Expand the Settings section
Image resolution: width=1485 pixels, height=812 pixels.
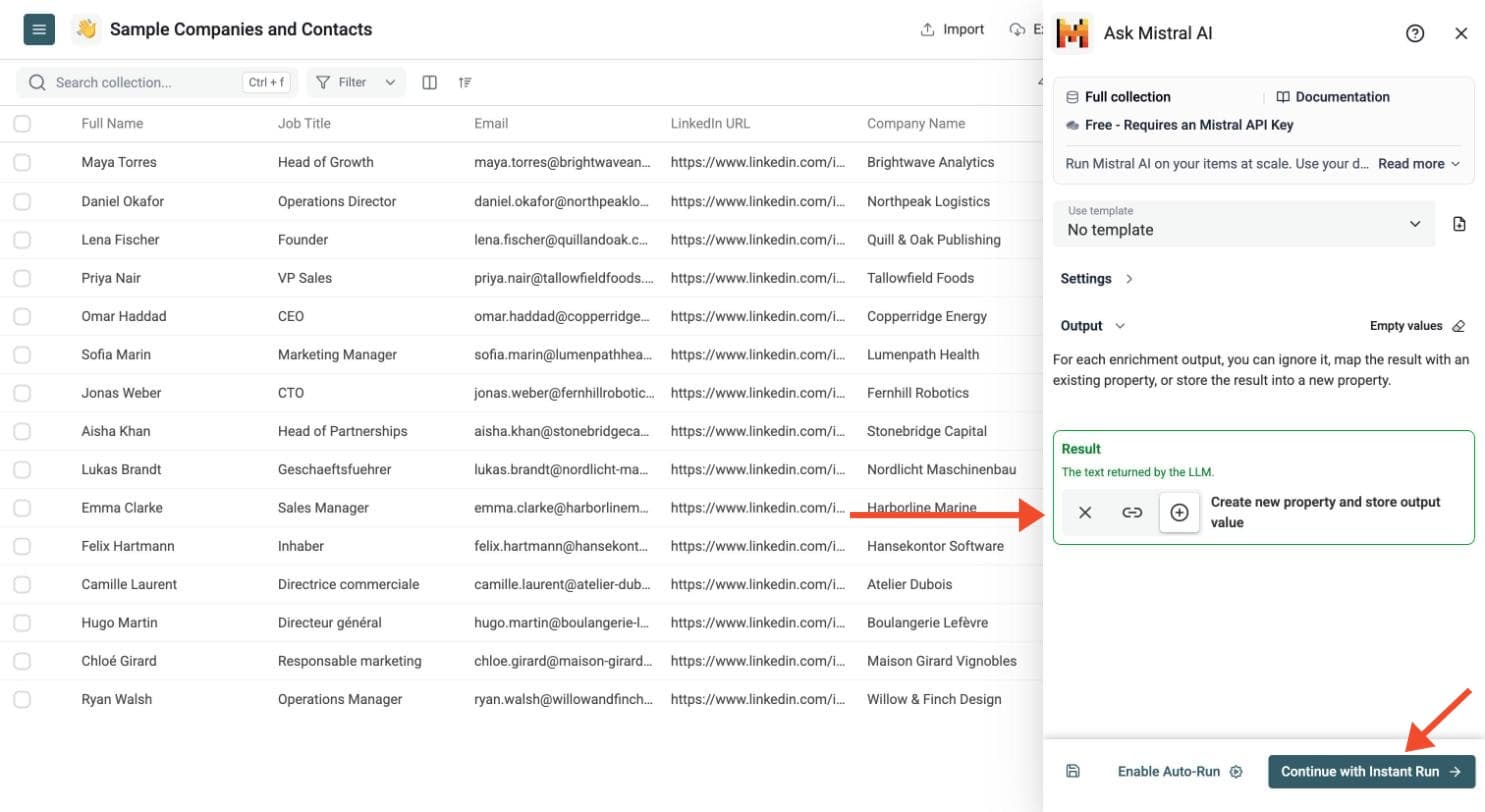pyautogui.click(x=1097, y=279)
